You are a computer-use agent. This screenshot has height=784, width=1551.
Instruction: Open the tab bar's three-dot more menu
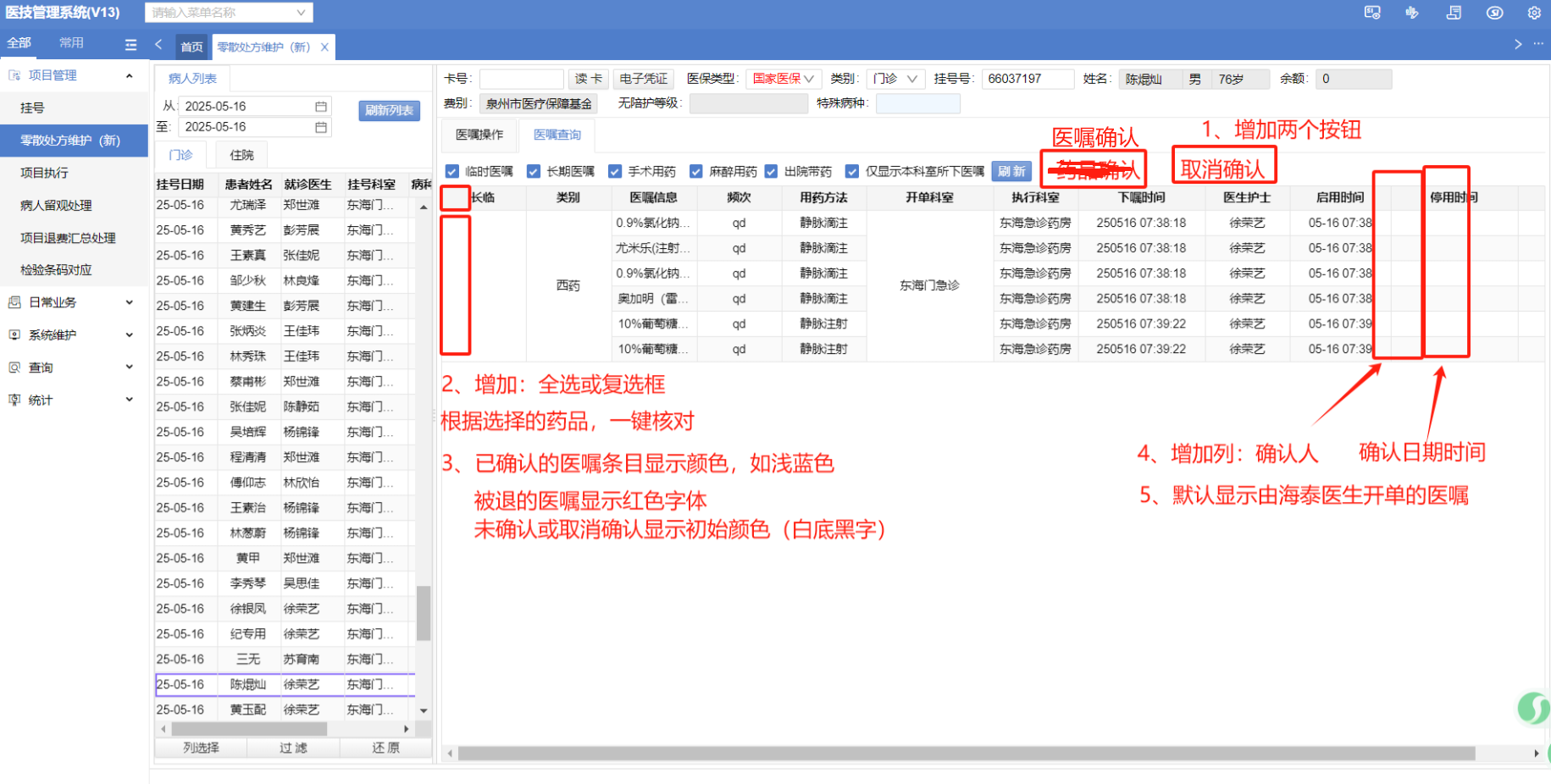[1538, 44]
